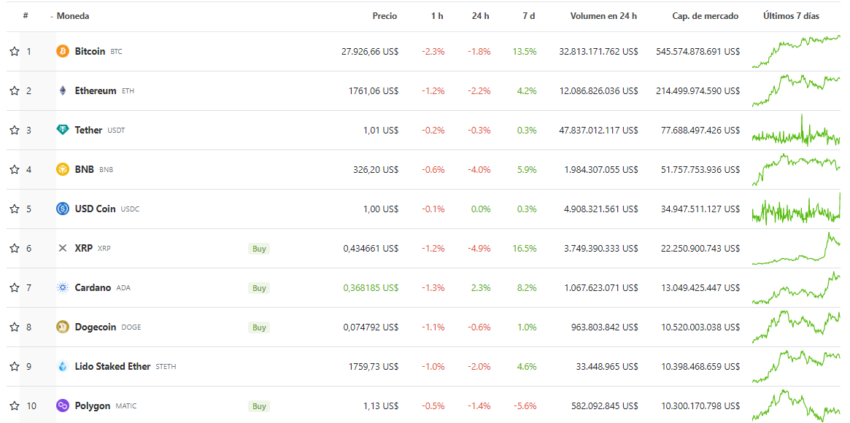This screenshot has width=850, height=423.
Task: Click the XRP logo icon
Action: (62, 248)
